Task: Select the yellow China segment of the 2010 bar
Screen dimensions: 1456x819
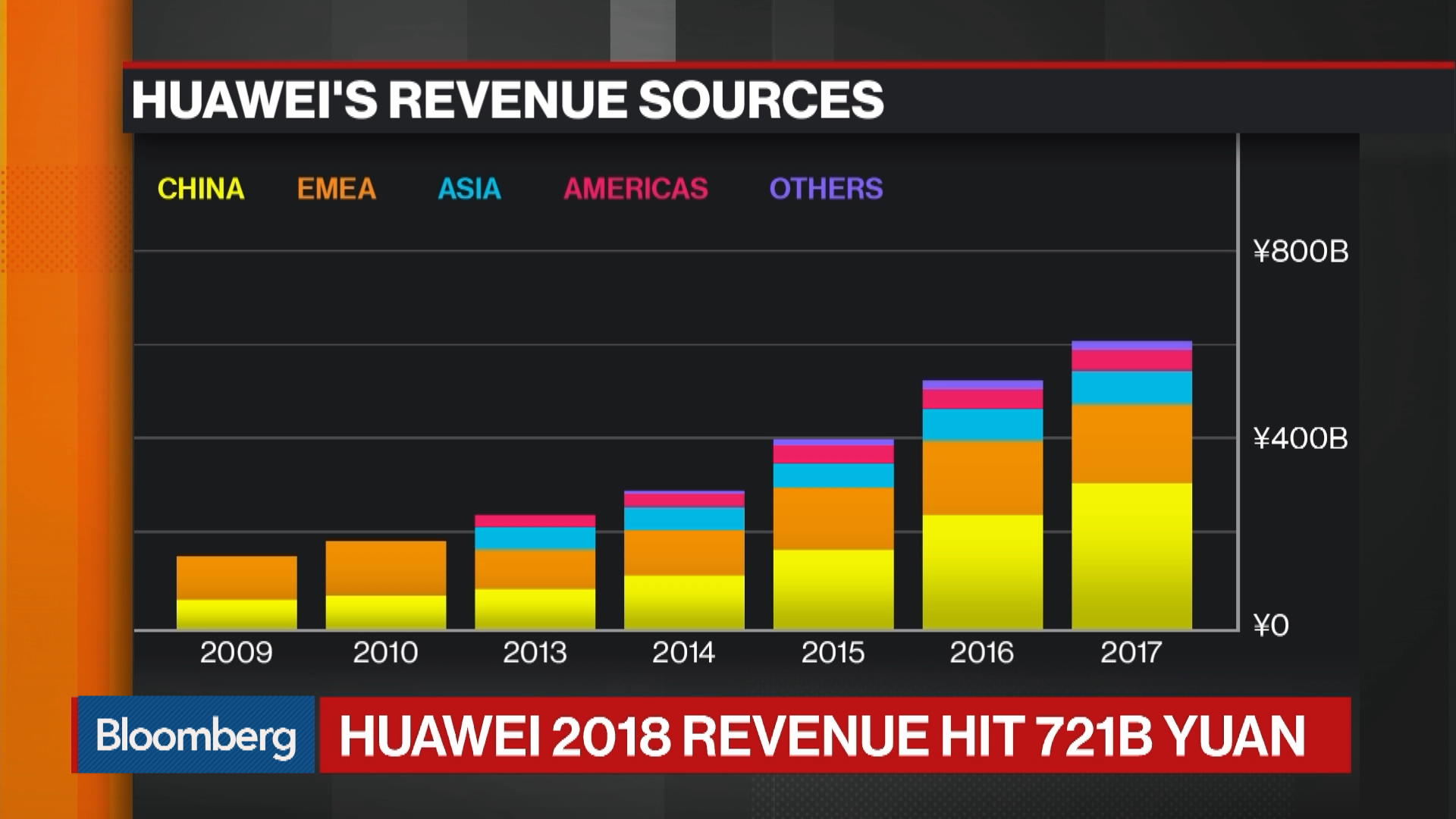Action: click(x=386, y=612)
